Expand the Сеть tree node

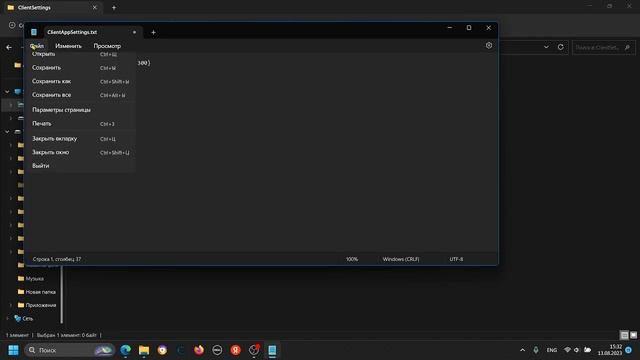(x=7, y=318)
